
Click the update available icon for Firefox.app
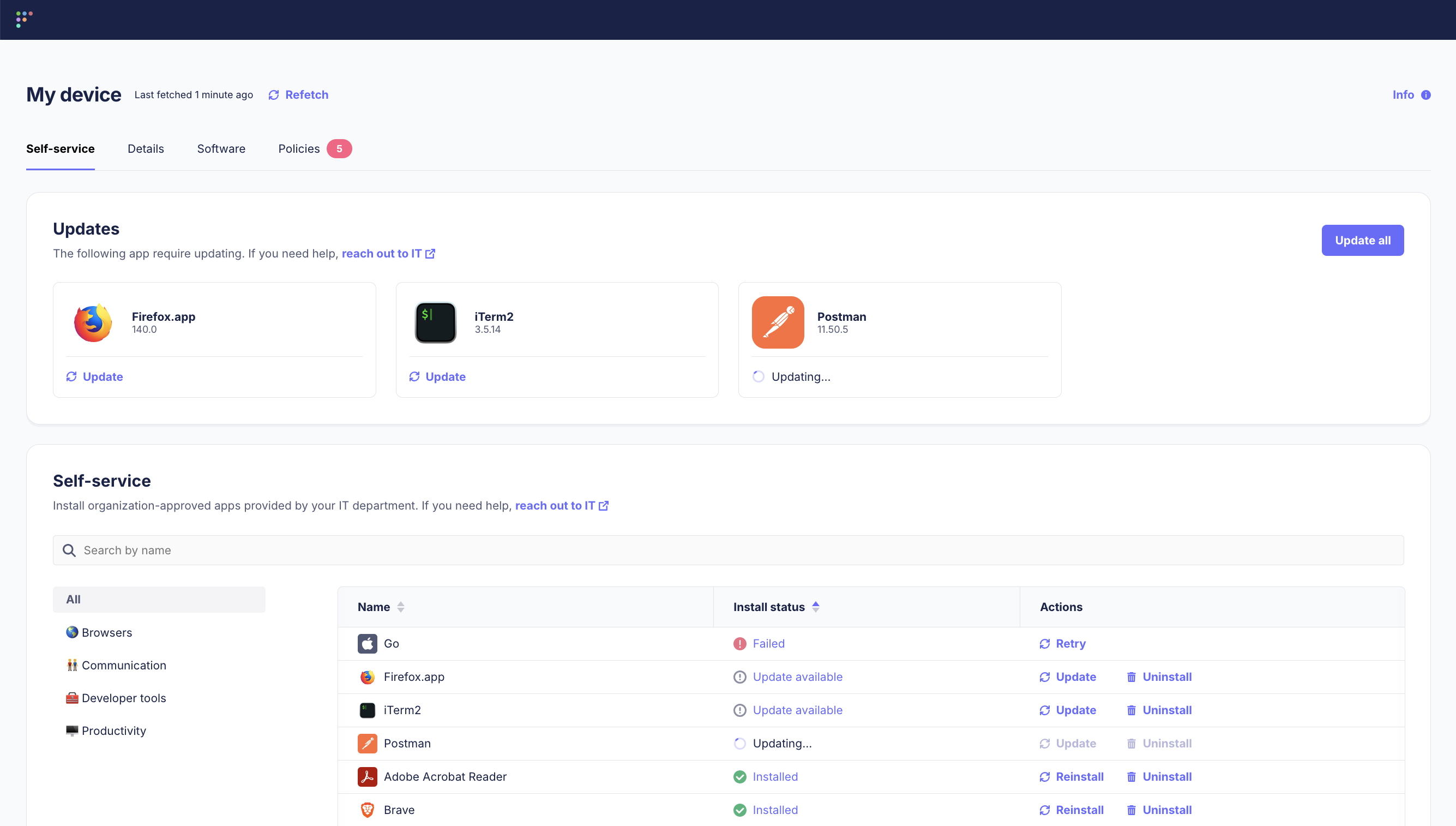[740, 677]
